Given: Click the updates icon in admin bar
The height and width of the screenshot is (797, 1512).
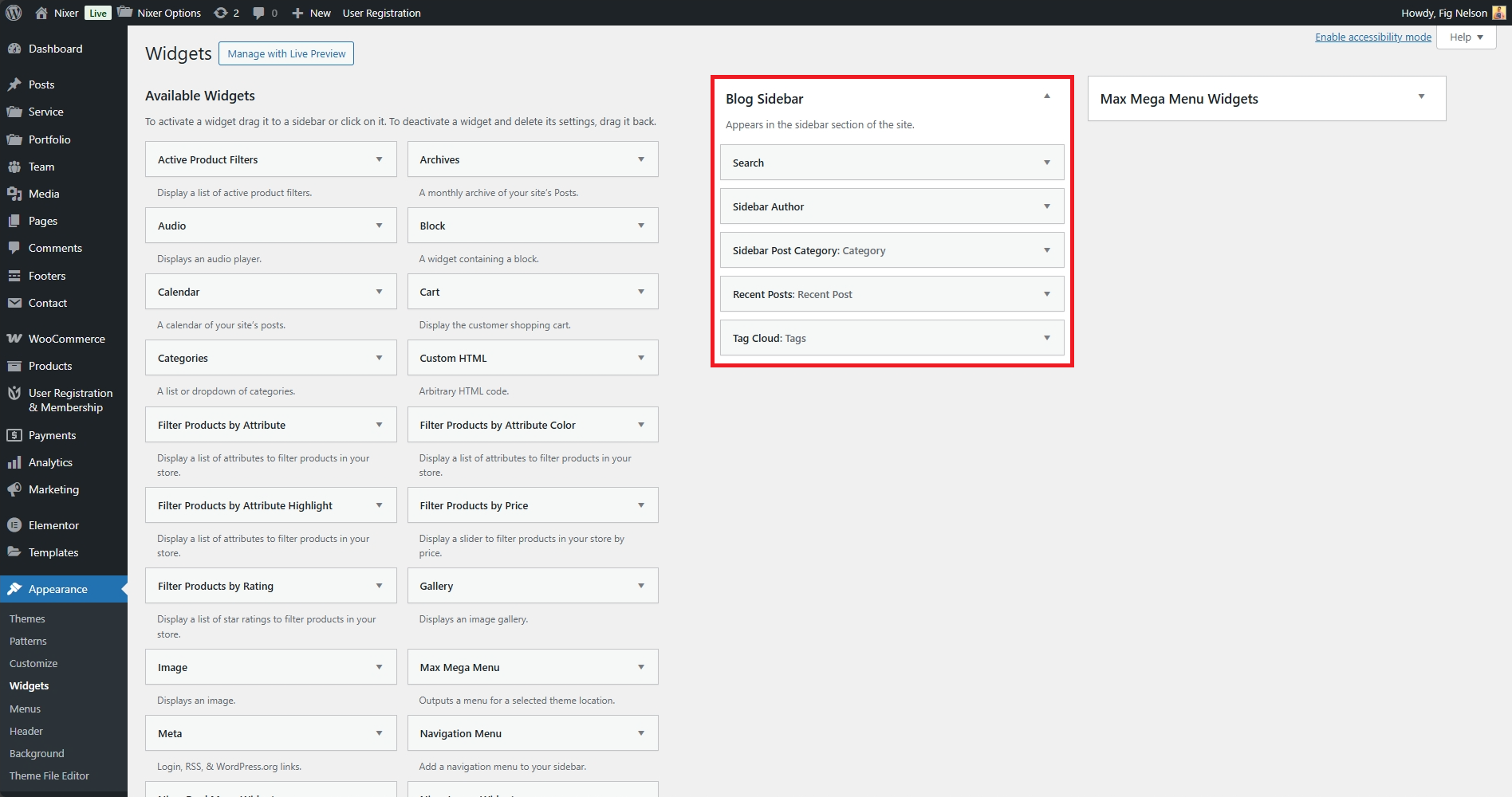Looking at the screenshot, I should point(220,13).
